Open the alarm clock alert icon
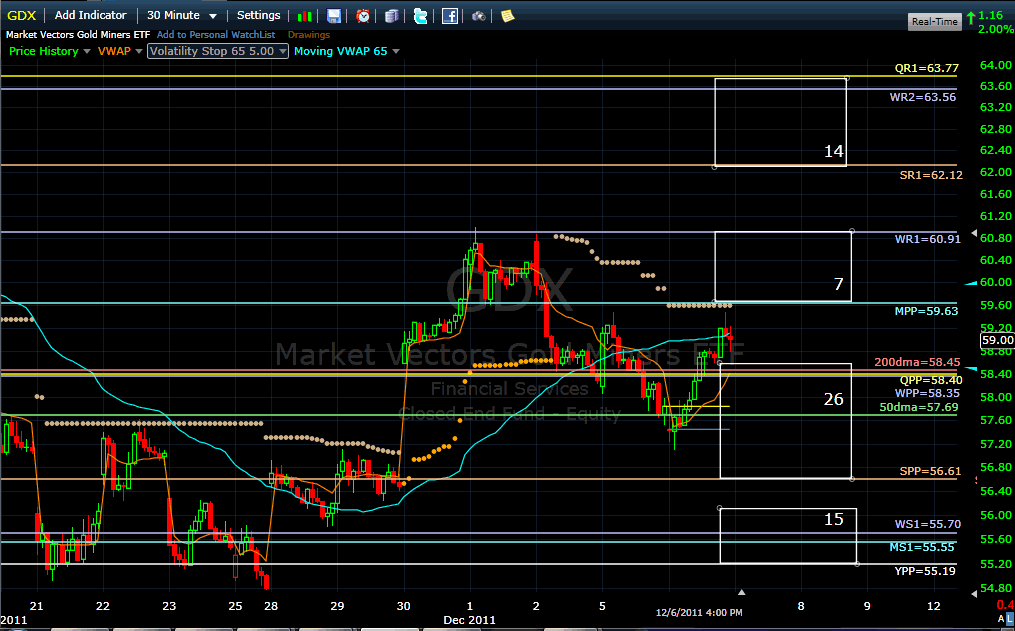The height and width of the screenshot is (631, 1015). 363,16
